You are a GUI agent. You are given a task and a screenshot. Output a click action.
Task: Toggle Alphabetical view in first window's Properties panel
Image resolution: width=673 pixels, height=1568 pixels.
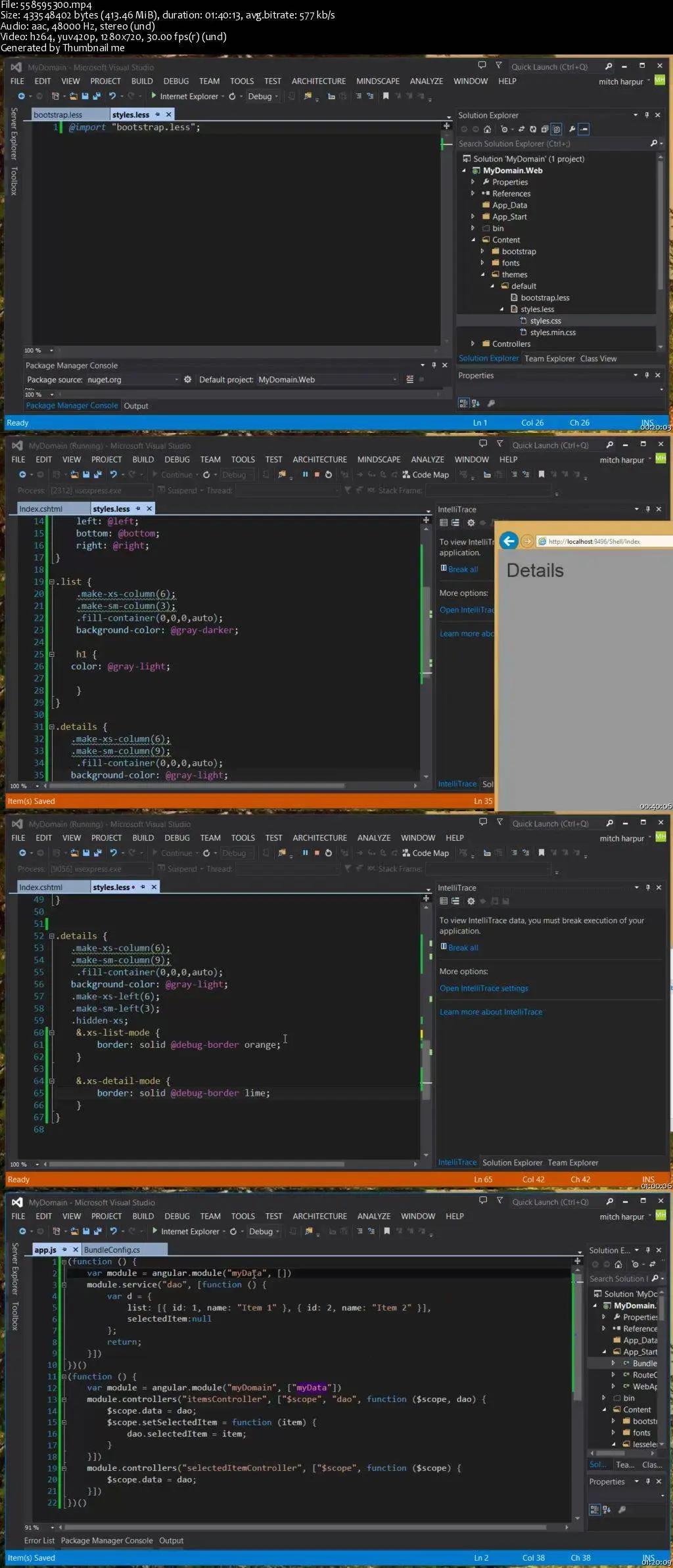475,403
